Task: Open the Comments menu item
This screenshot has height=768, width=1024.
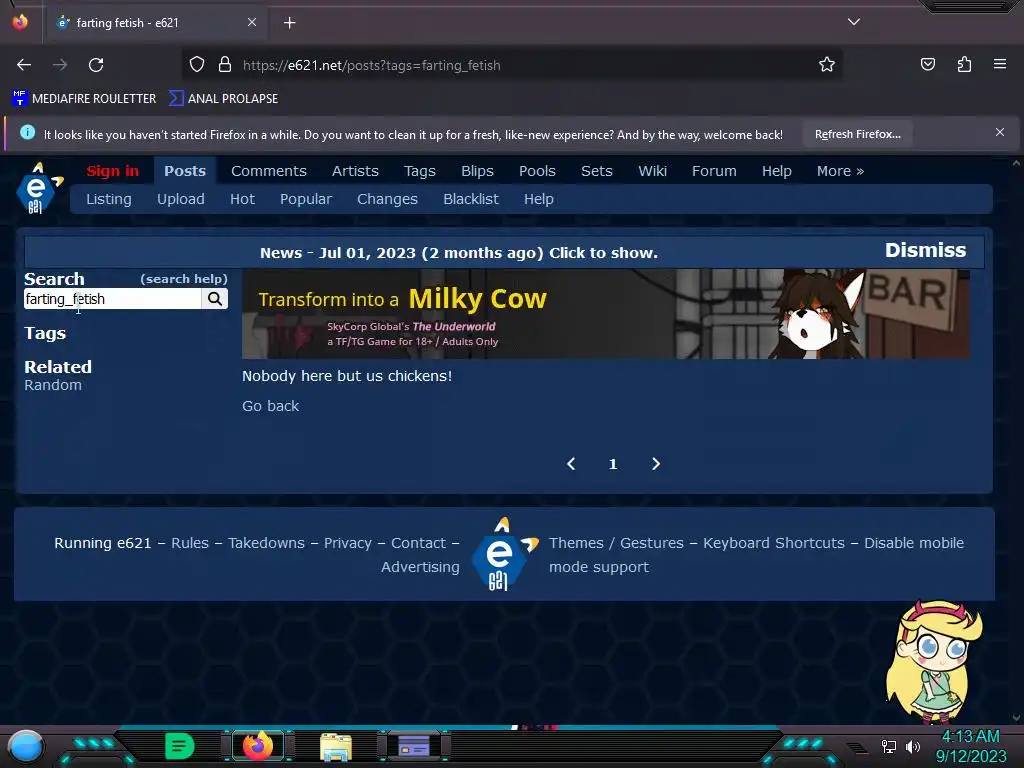Action: [x=268, y=171]
